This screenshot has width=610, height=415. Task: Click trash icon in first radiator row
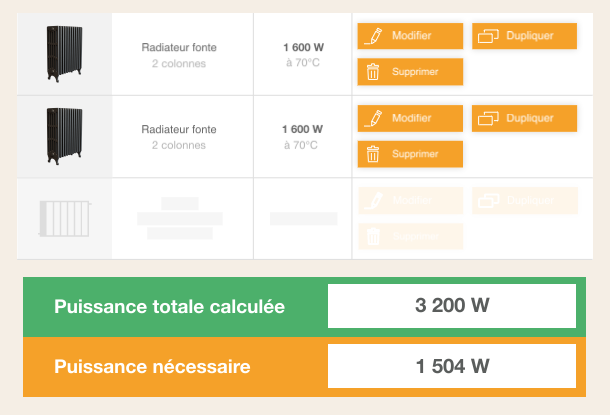tap(373, 72)
